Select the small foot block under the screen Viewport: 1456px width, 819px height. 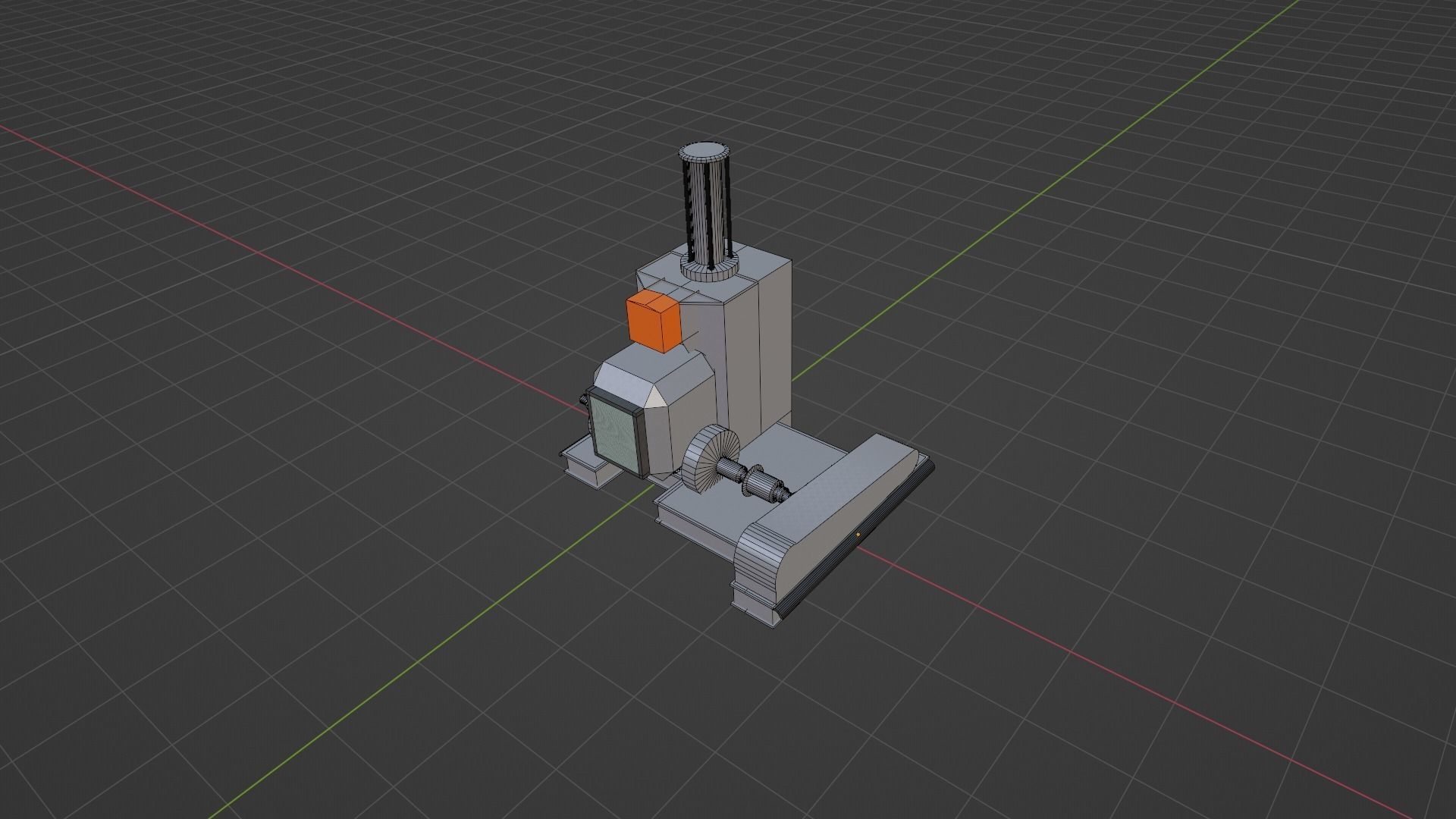tap(591, 462)
